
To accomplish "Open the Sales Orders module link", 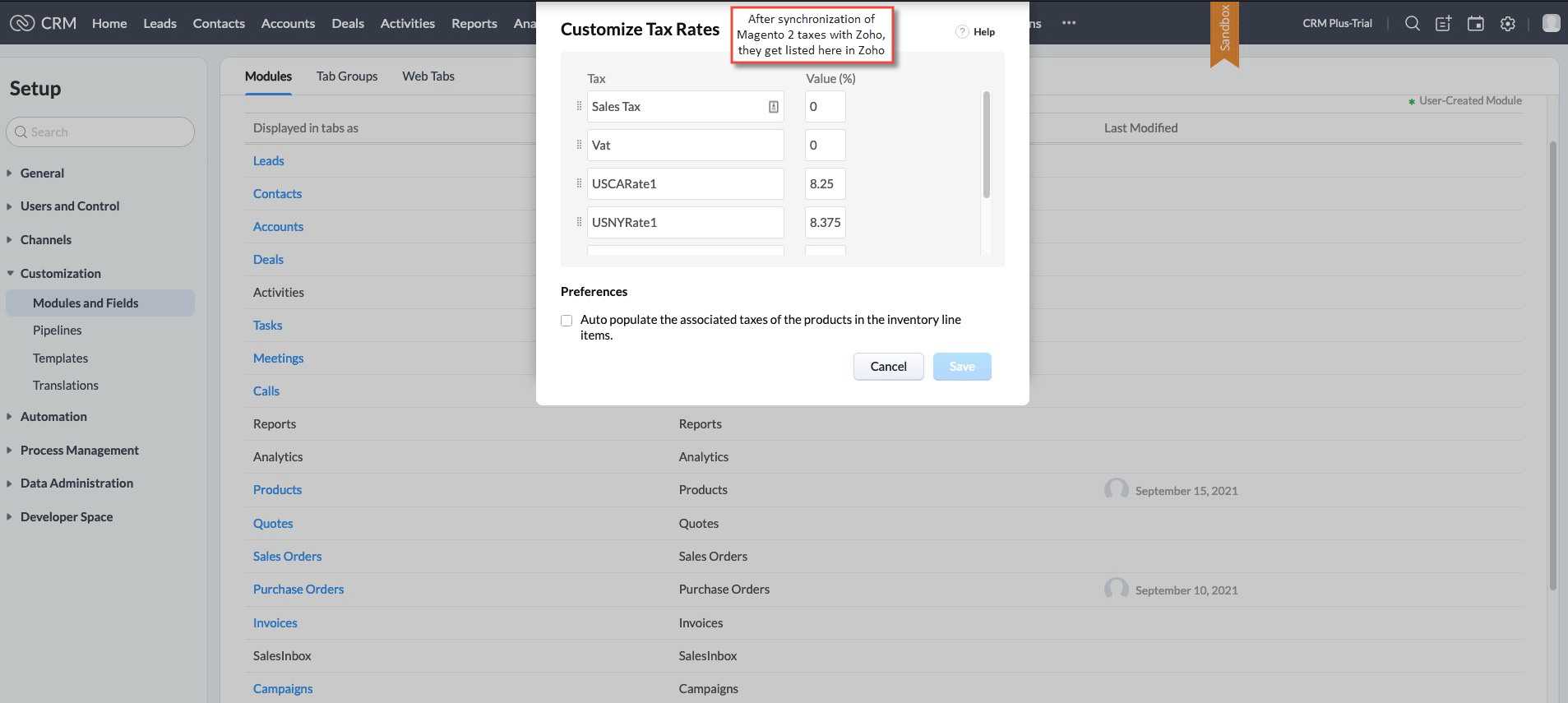I will point(287,557).
